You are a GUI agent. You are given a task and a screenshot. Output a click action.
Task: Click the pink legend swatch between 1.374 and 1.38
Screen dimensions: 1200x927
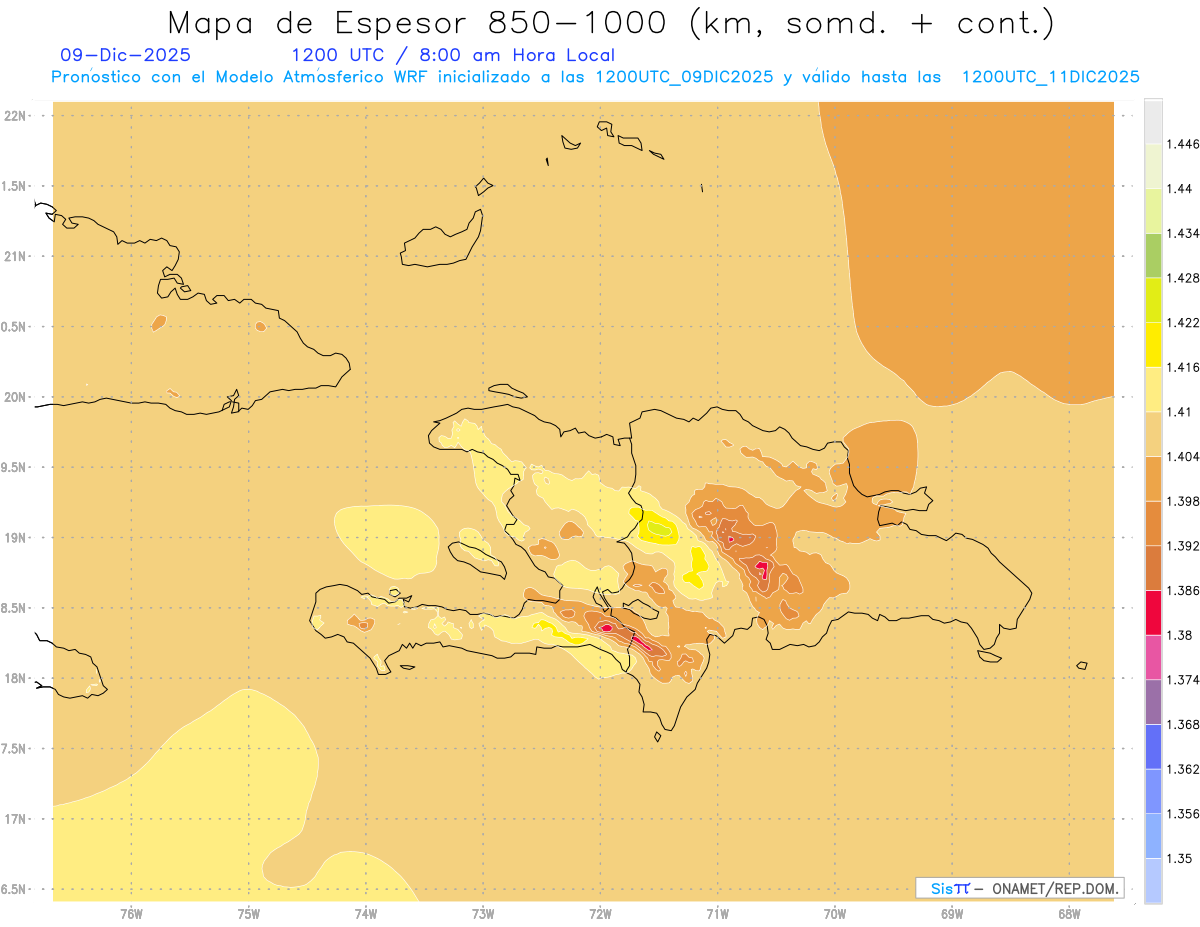coord(1153,657)
